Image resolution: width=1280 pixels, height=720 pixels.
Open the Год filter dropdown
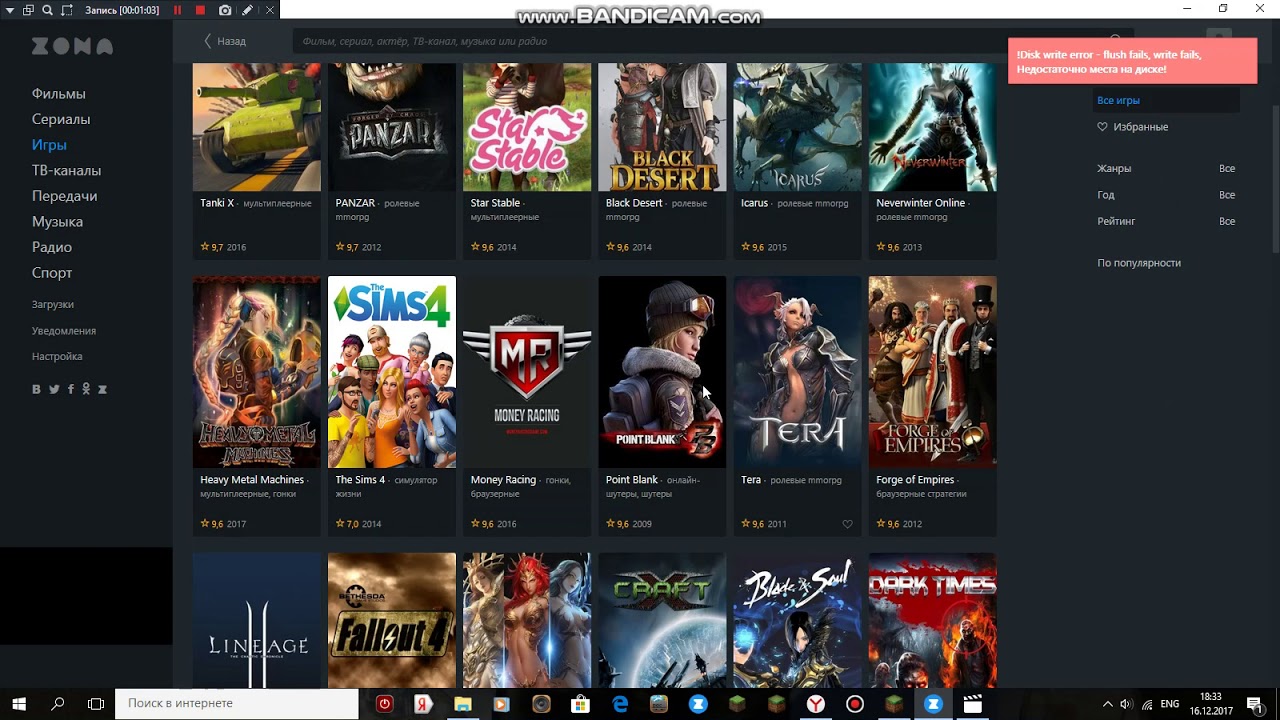tap(1166, 195)
